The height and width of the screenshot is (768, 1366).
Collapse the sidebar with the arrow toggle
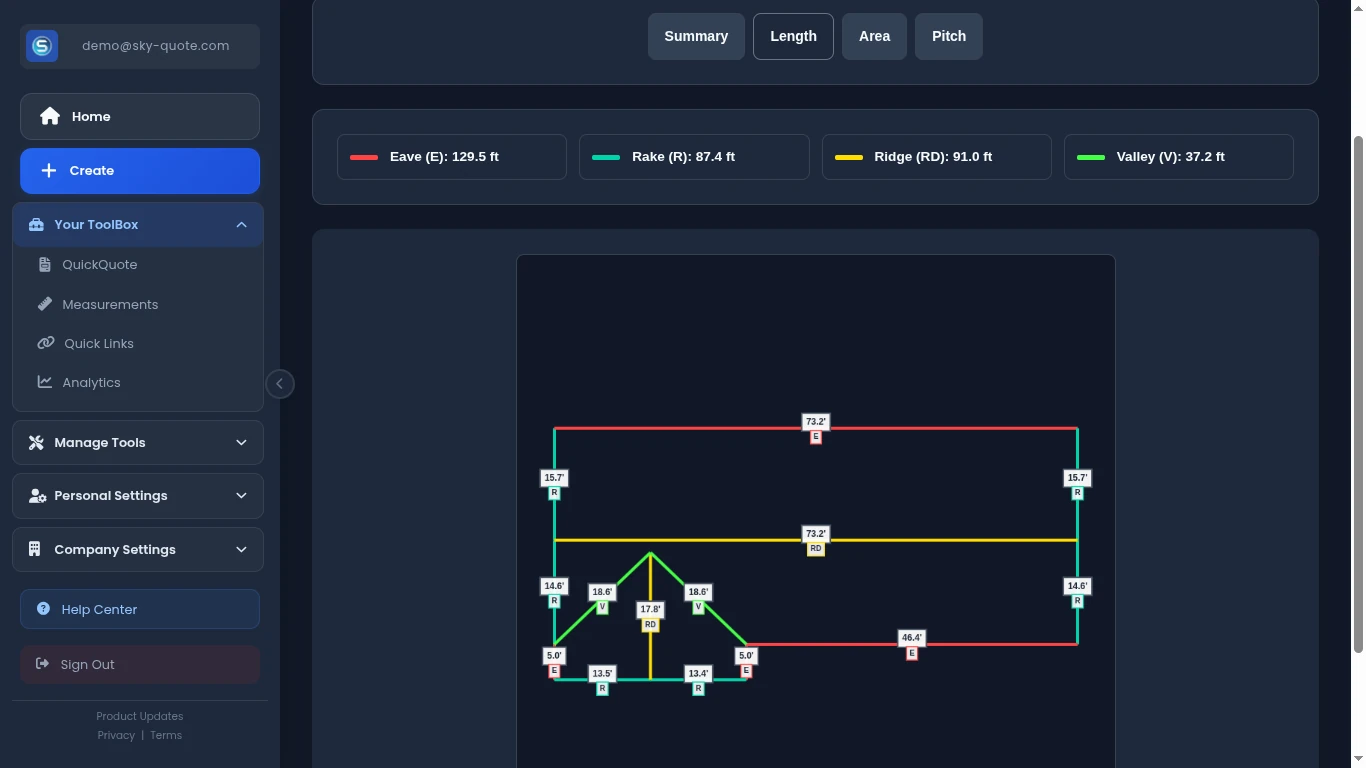pos(280,383)
